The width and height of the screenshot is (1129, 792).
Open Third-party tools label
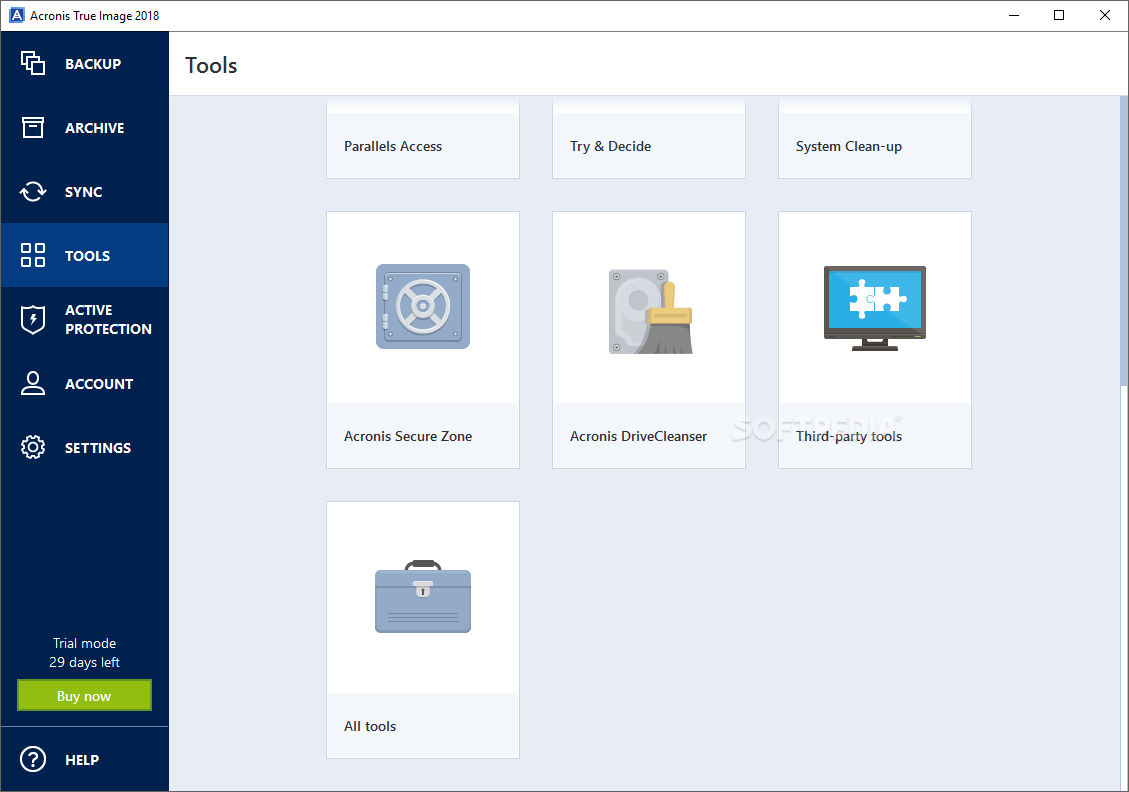click(849, 436)
